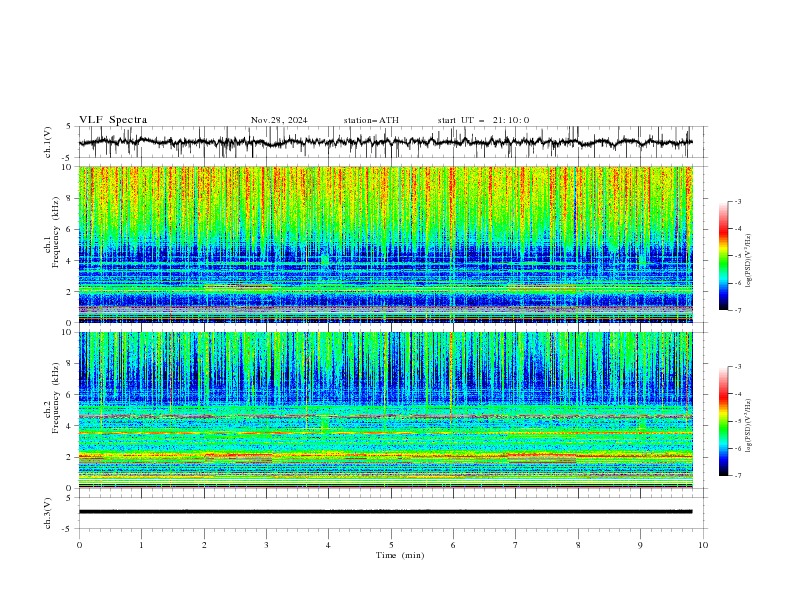Viewport: 792px width, 612px height.
Task: Click the ch.1 voltage waveform trace
Action: (x=385, y=142)
